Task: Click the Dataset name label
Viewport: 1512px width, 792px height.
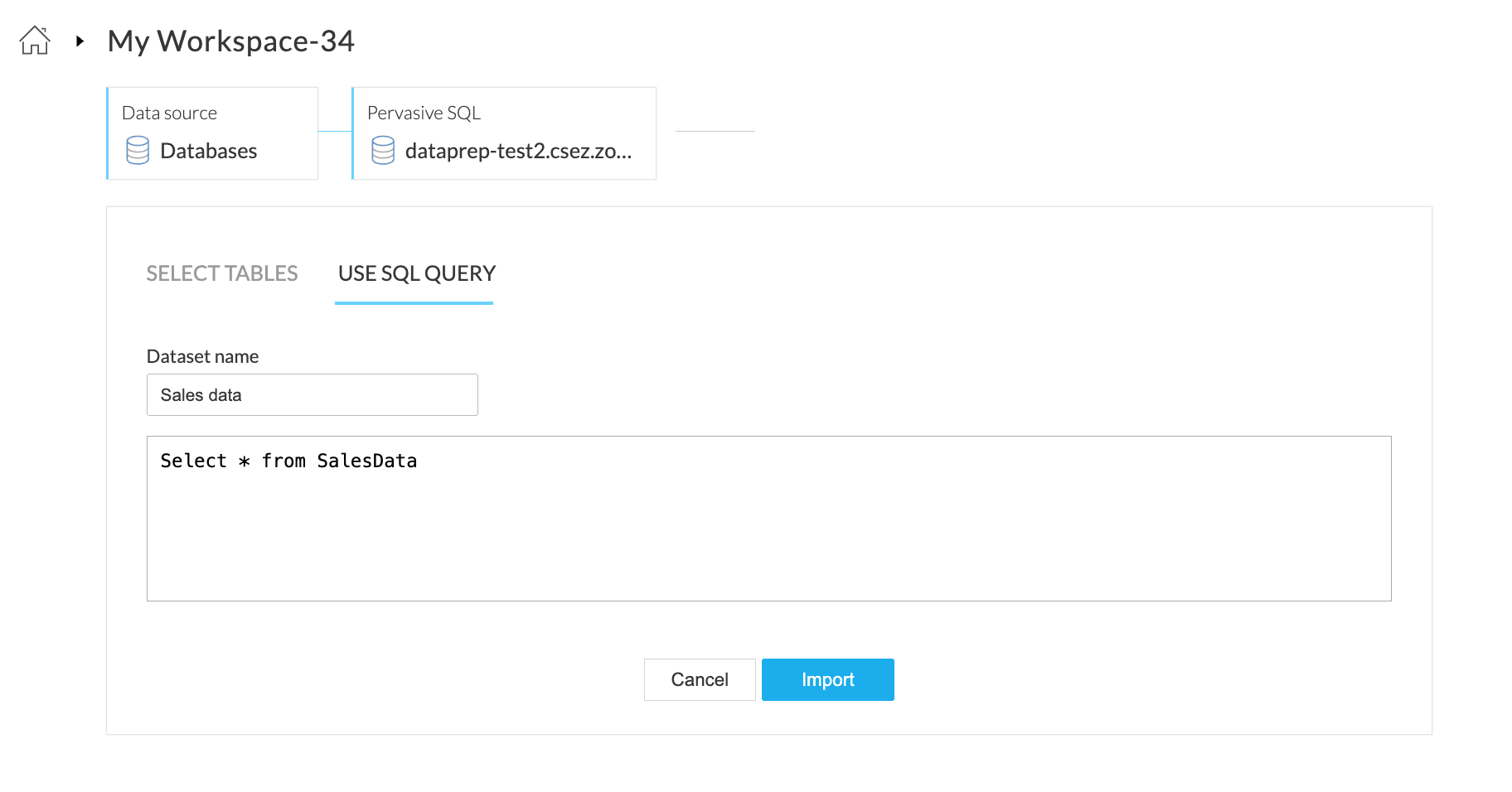Action: pos(203,356)
